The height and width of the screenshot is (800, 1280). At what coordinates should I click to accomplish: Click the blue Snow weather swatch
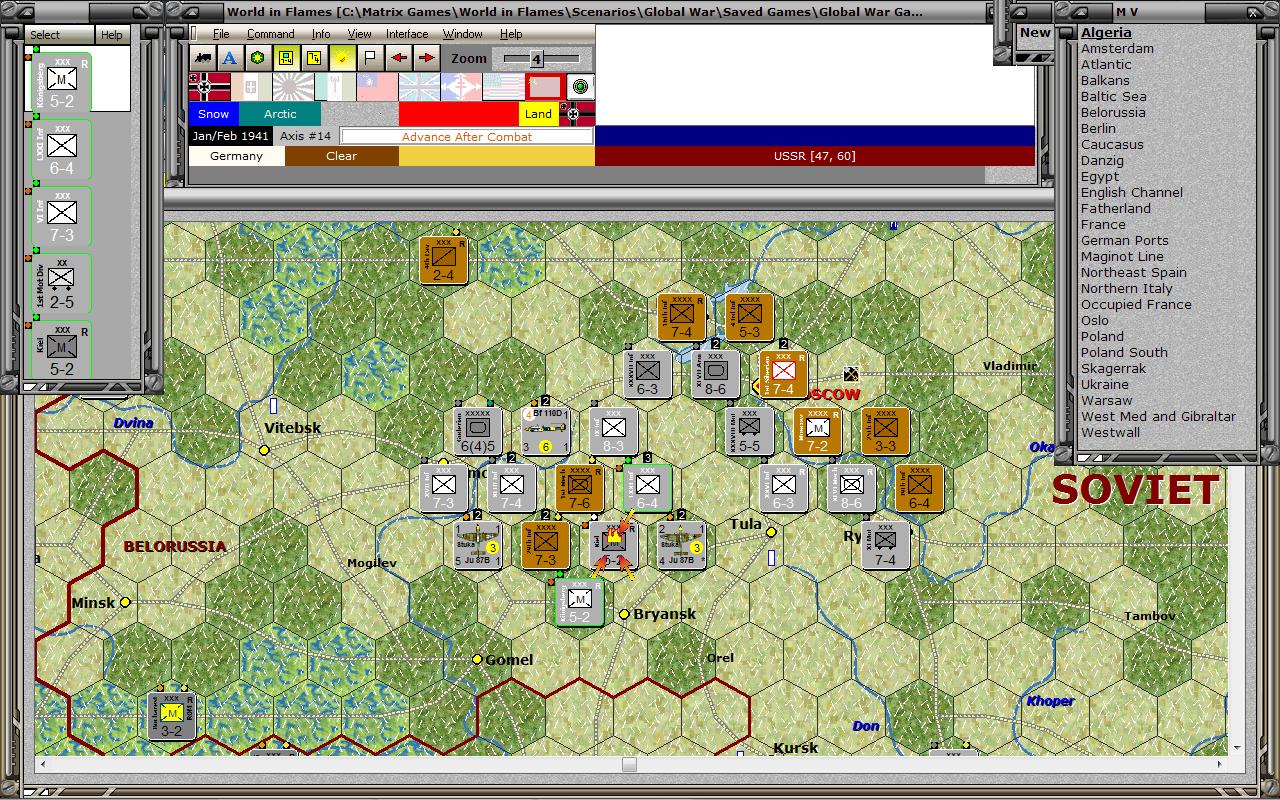click(x=213, y=114)
